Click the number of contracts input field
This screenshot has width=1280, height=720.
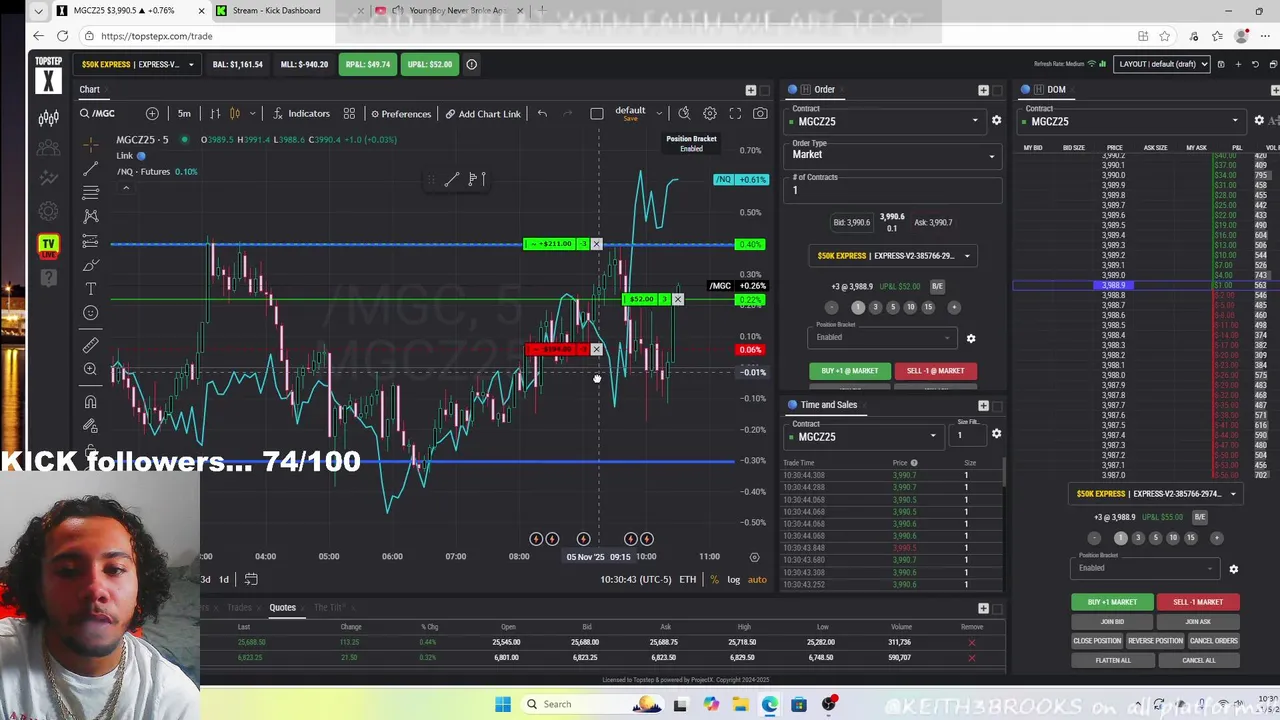pos(895,190)
